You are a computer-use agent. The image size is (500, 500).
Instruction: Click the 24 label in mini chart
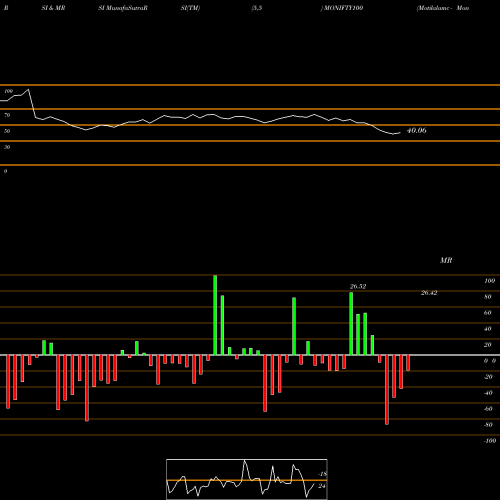322,486
